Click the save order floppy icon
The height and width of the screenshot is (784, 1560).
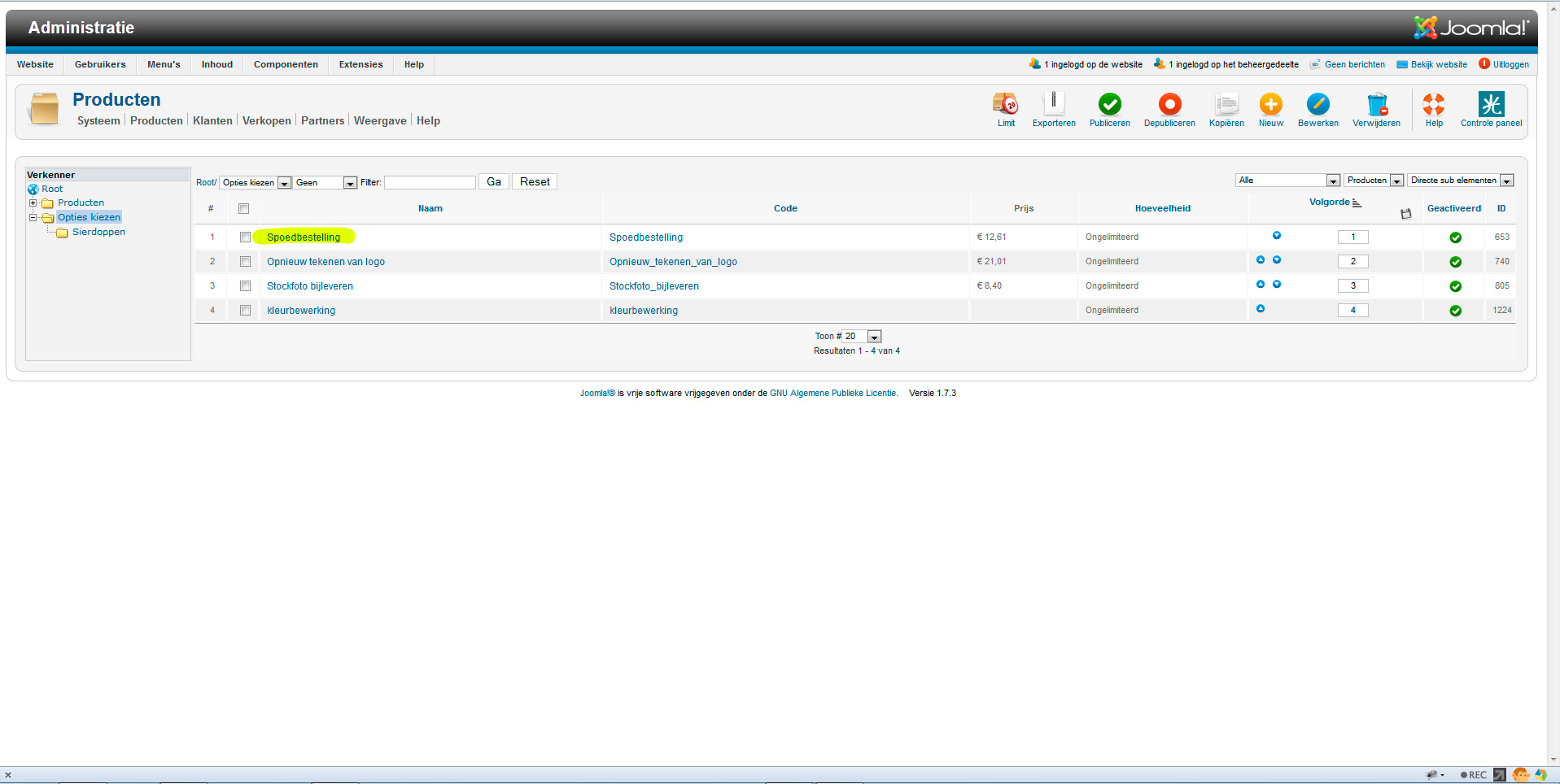(1405, 214)
